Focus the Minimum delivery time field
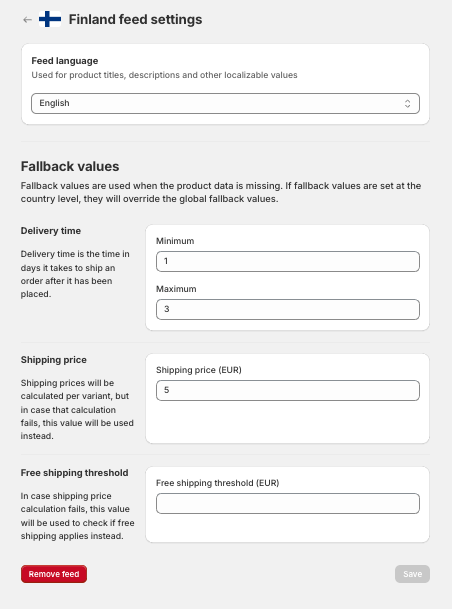The height and width of the screenshot is (609, 452). point(288,261)
